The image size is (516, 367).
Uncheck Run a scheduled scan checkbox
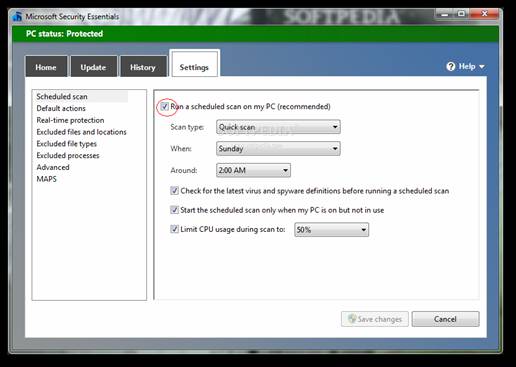165,107
